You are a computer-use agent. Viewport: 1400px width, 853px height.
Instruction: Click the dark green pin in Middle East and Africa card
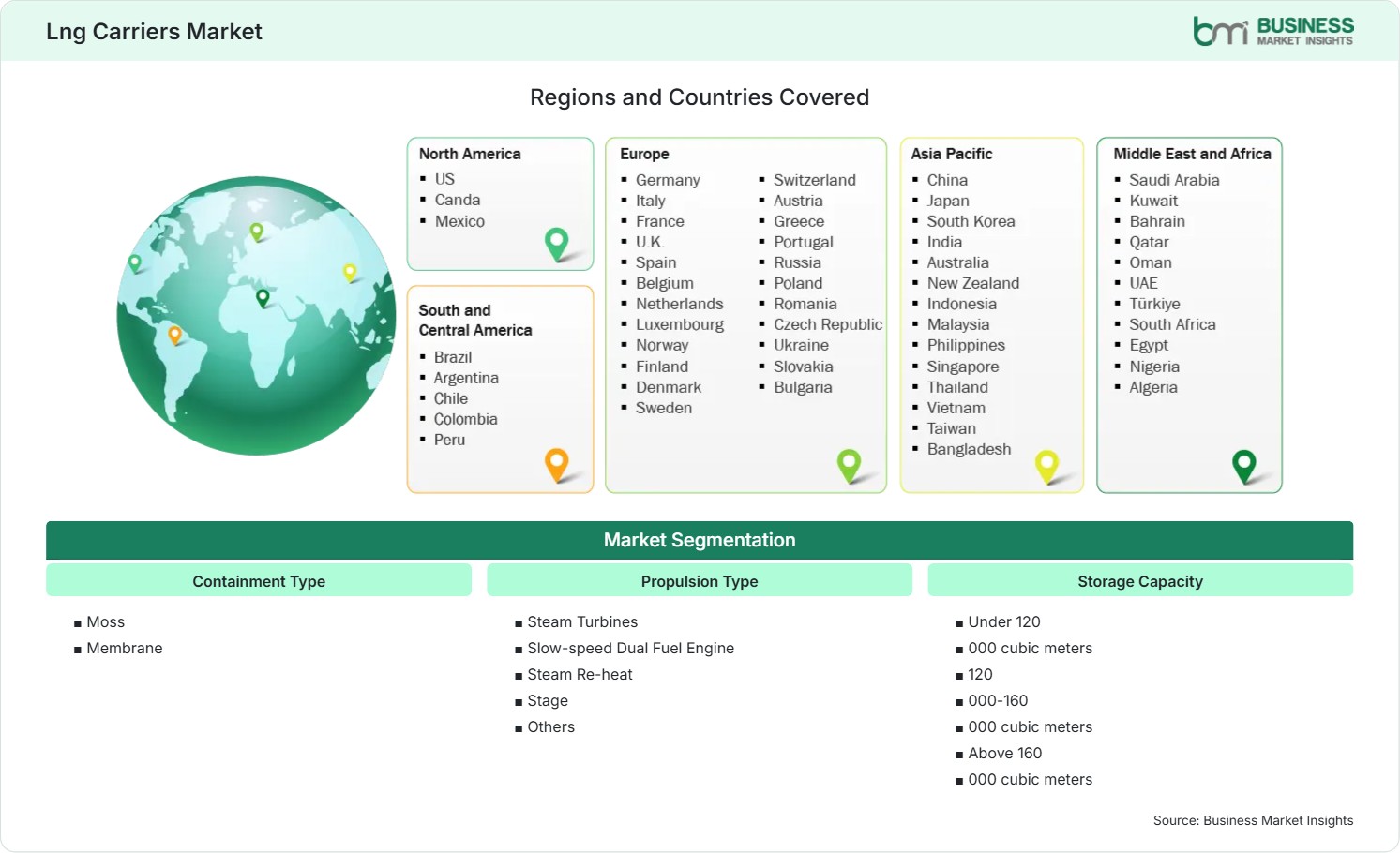(x=1244, y=467)
